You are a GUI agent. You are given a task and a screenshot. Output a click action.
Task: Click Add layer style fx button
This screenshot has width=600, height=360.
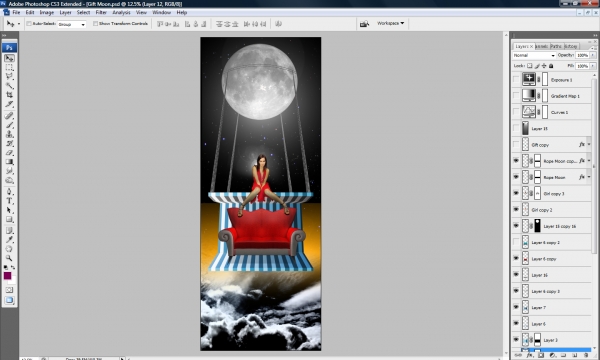click(530, 355)
